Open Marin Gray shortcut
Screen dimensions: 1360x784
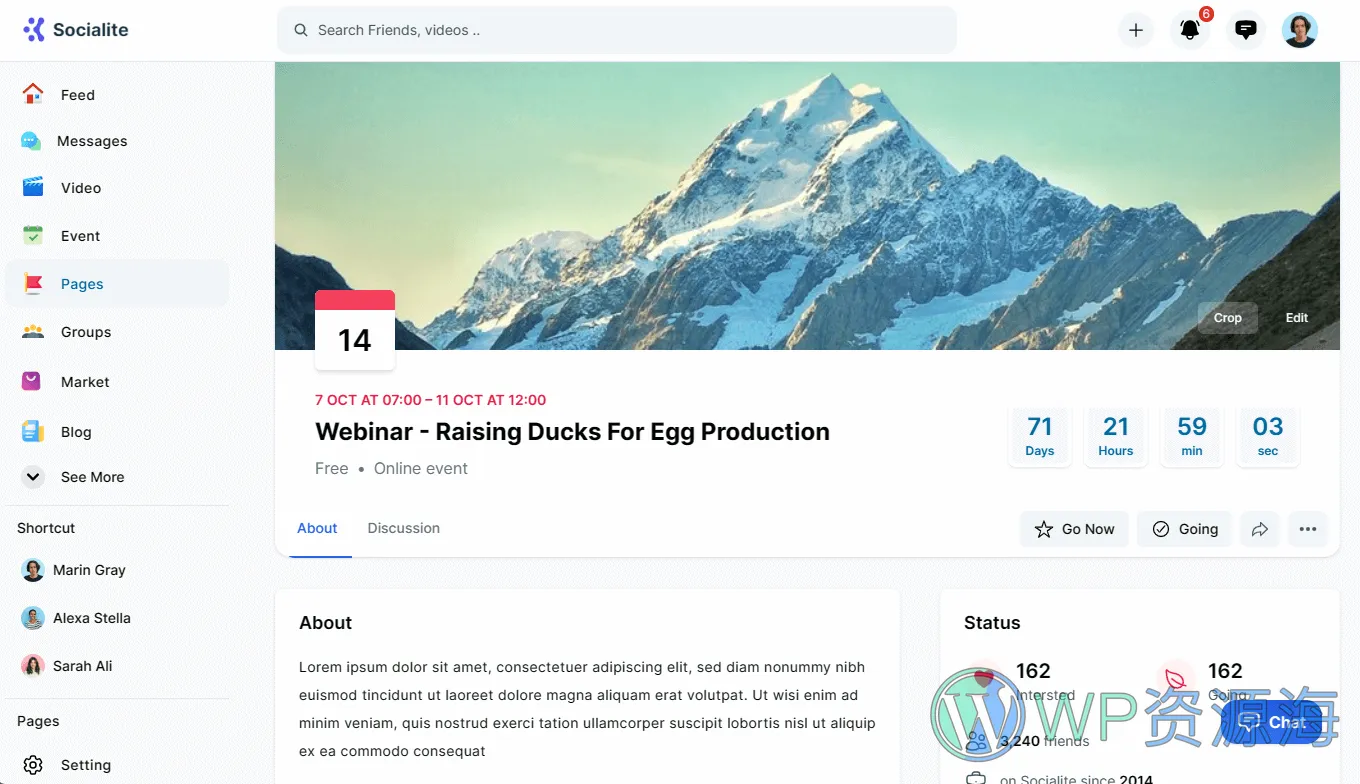88,570
